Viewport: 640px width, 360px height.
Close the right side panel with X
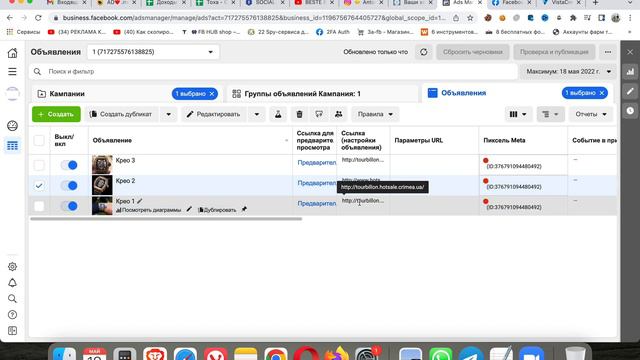click(x=630, y=52)
